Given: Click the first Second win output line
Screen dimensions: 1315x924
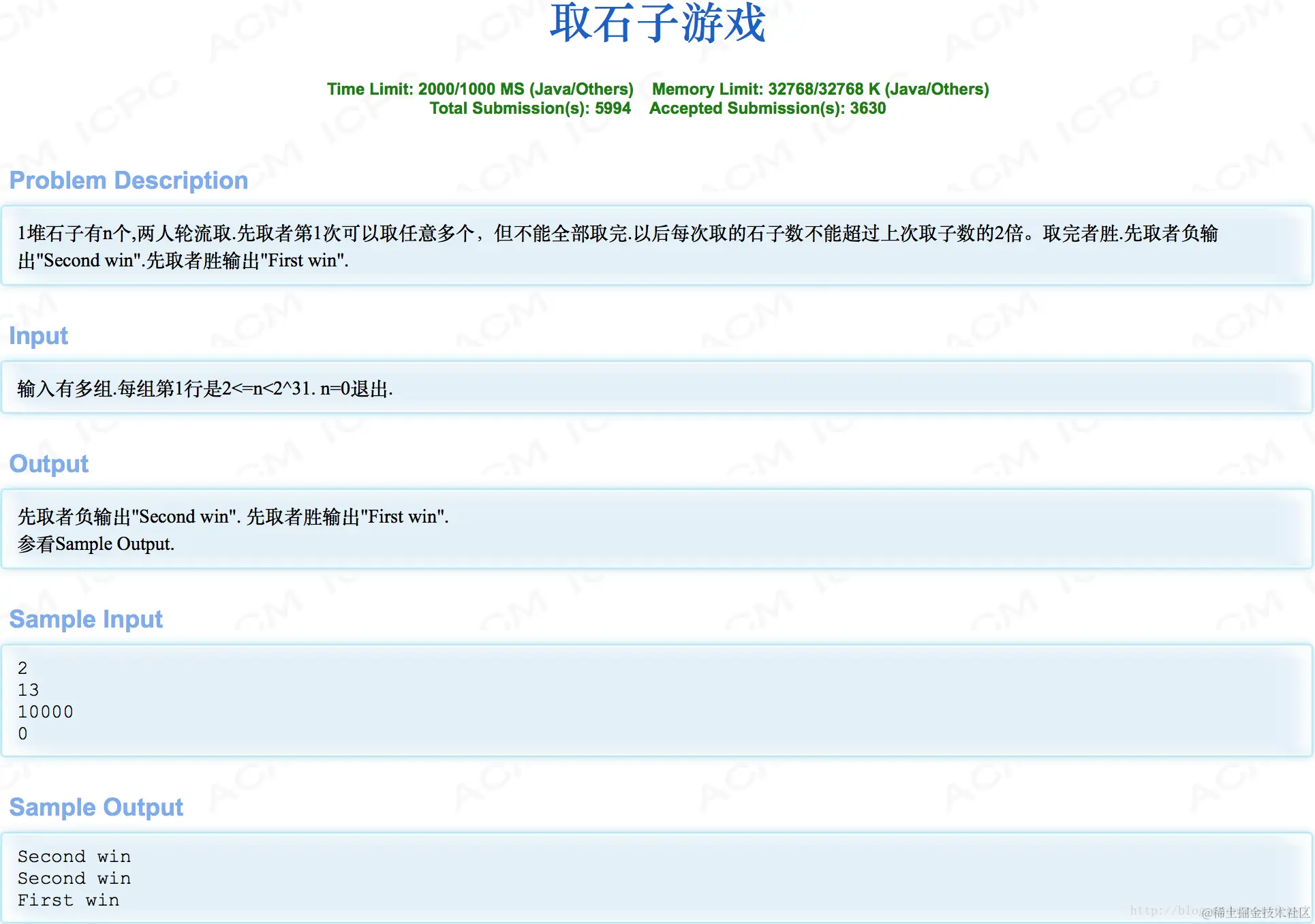Looking at the screenshot, I should pos(74,857).
